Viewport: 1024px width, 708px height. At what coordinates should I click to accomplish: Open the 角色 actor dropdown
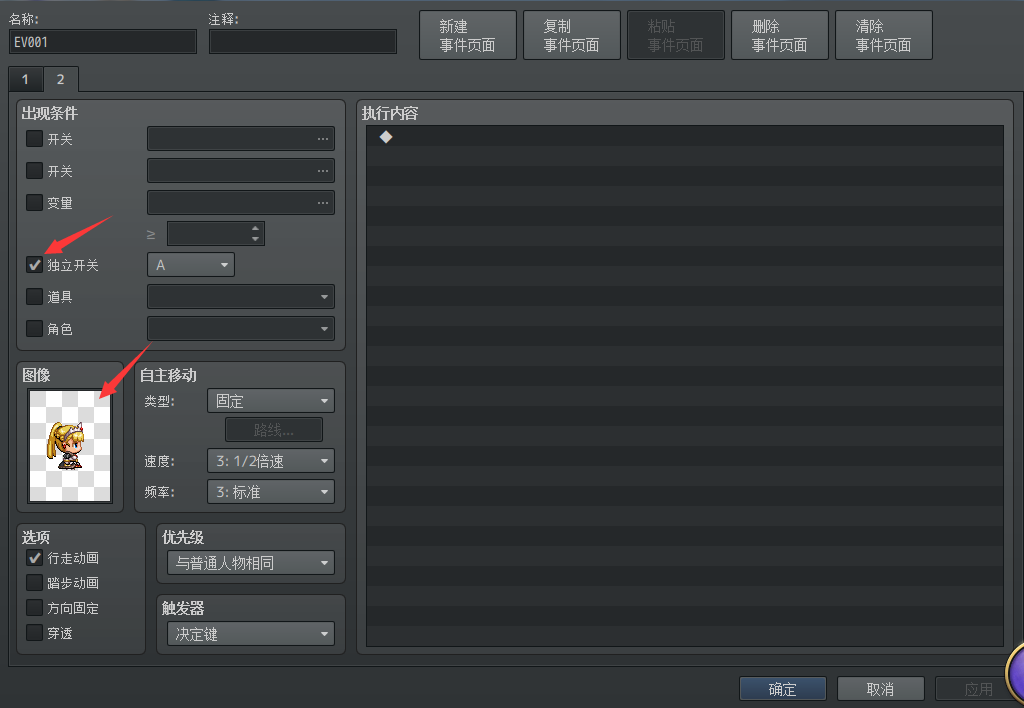[x=241, y=329]
